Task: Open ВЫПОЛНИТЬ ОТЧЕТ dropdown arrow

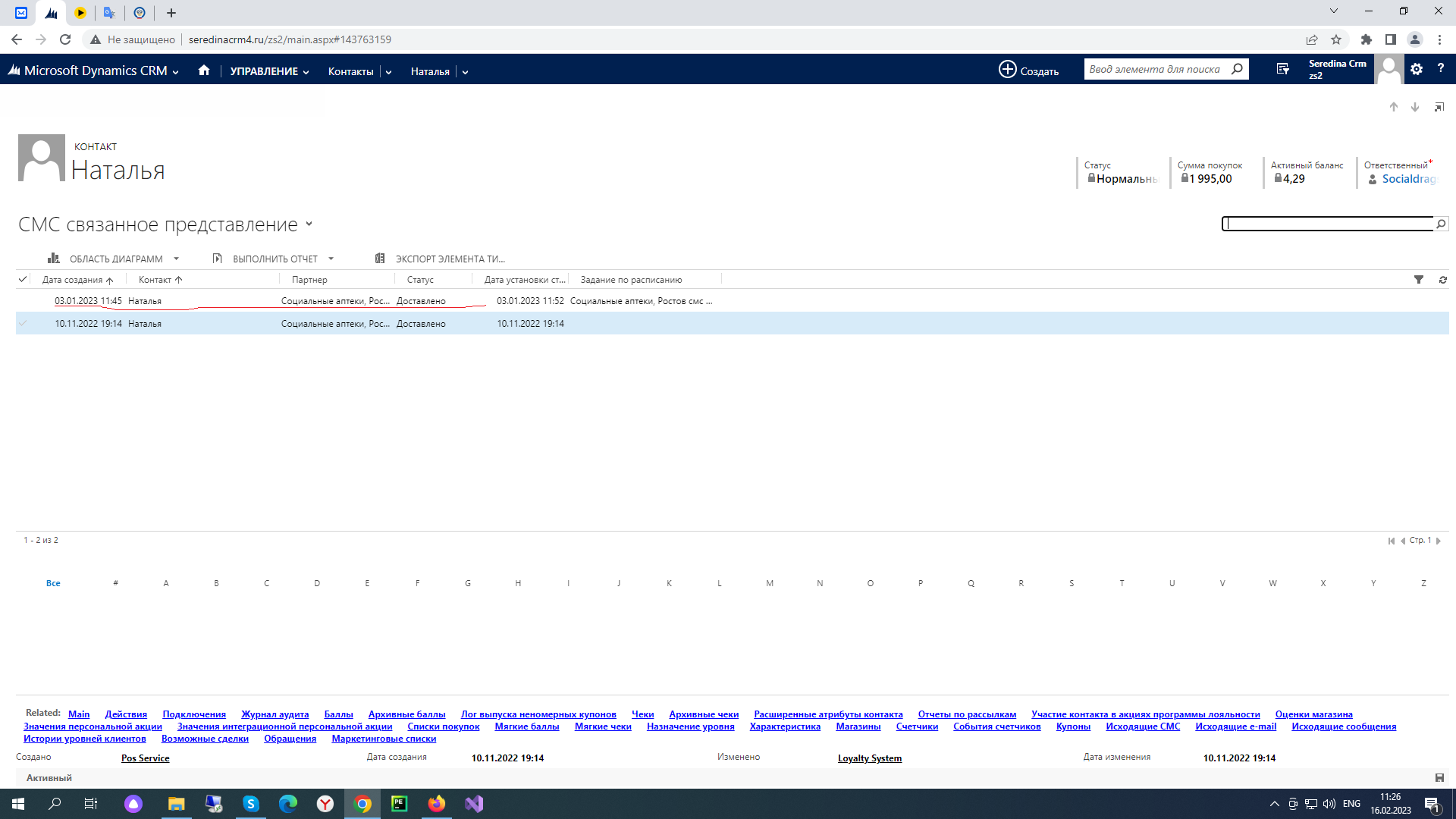Action: [331, 259]
